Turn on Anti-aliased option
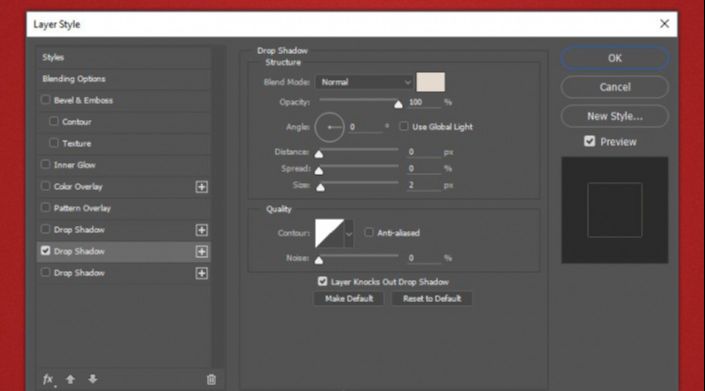This screenshot has width=705, height=391. (x=369, y=232)
